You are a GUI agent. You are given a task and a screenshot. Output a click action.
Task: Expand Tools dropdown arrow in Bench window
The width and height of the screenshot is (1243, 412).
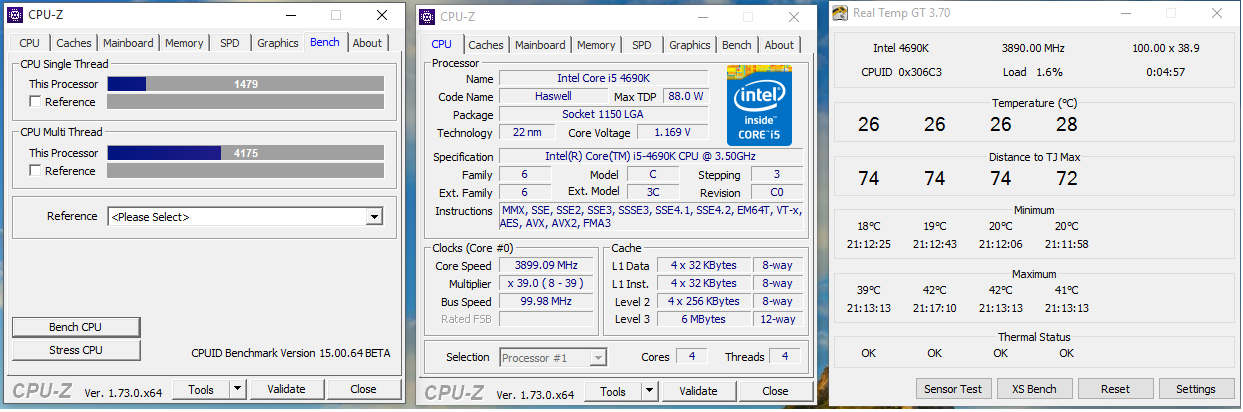tap(237, 389)
